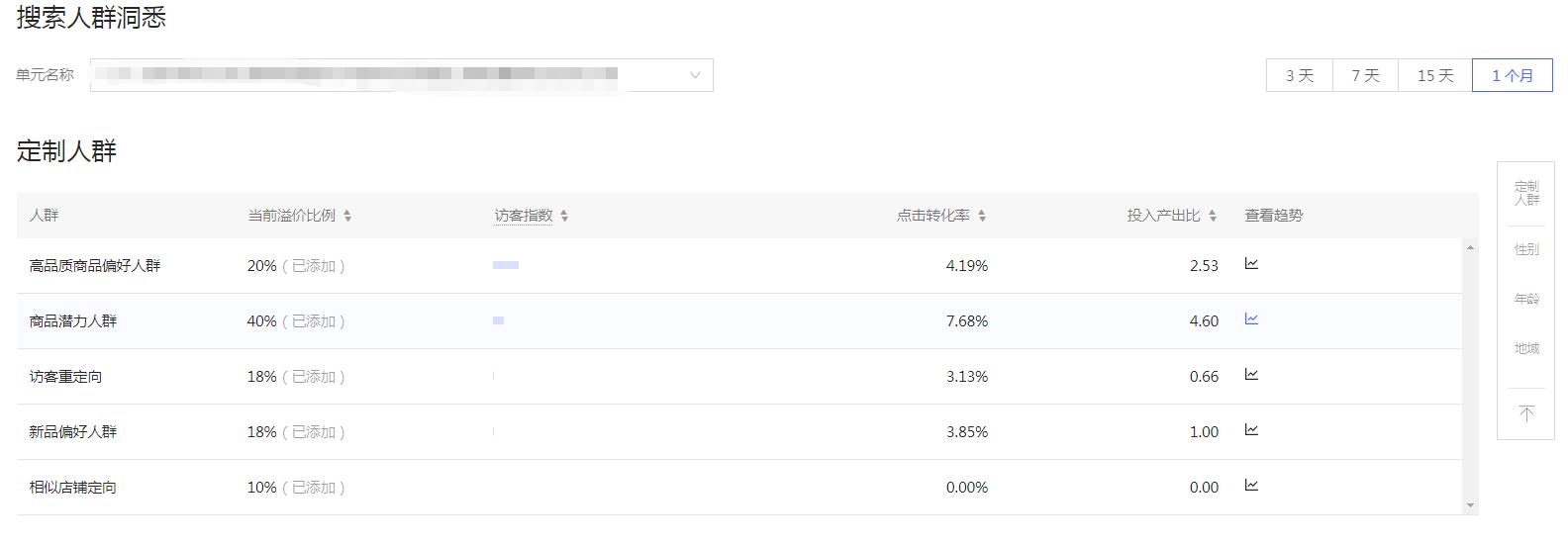1568x544 pixels.
Task: Click back-to-top arrow in side navigation
Action: click(1526, 413)
